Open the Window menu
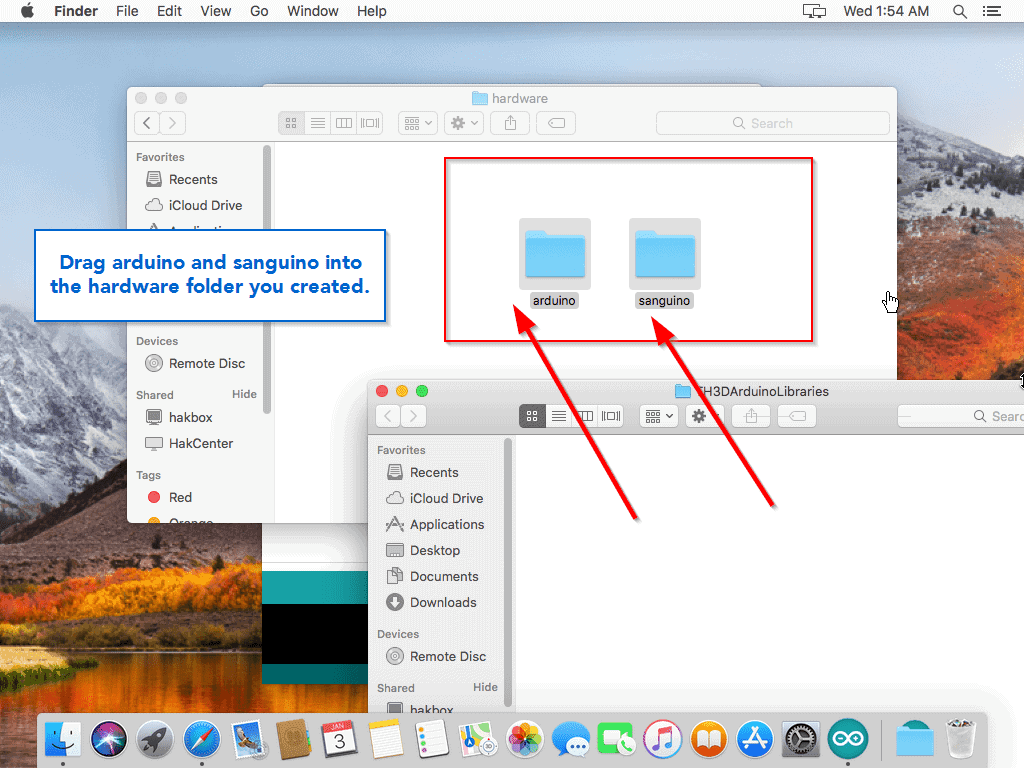The width and height of the screenshot is (1024, 768). click(313, 11)
